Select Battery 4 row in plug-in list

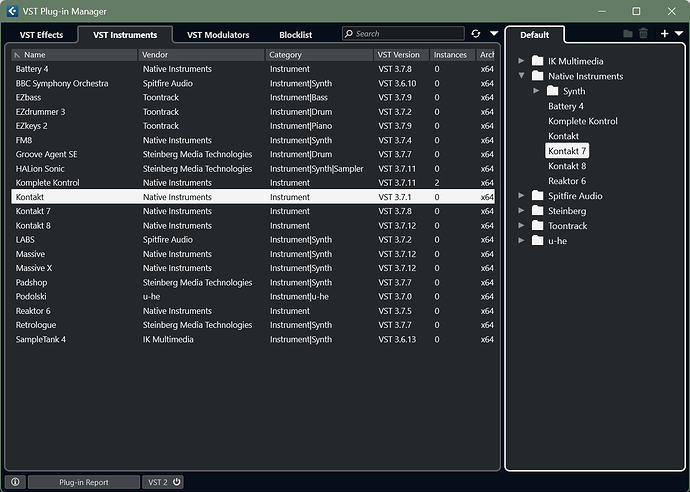point(253,69)
